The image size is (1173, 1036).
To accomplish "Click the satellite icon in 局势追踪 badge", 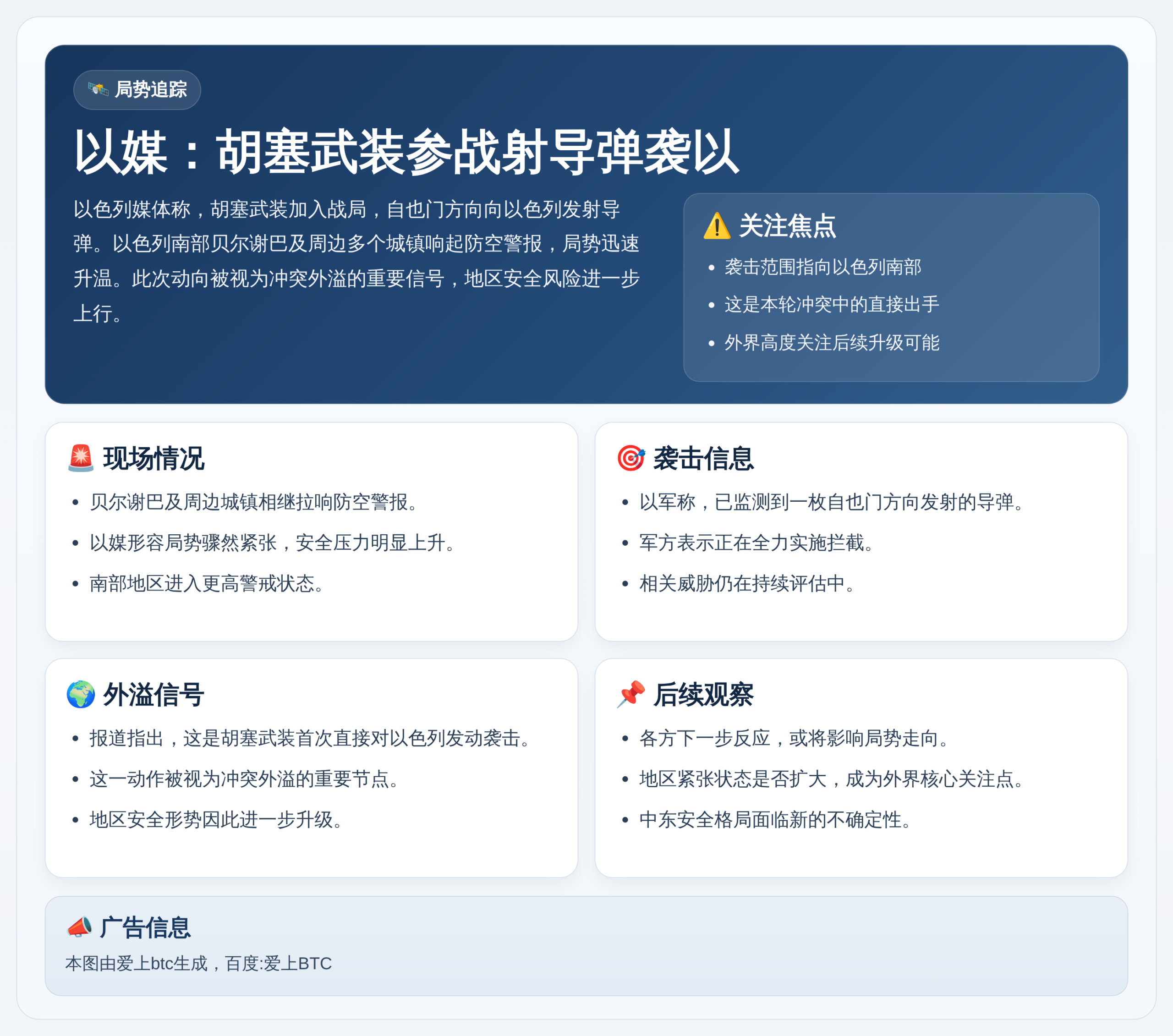I will [x=98, y=89].
